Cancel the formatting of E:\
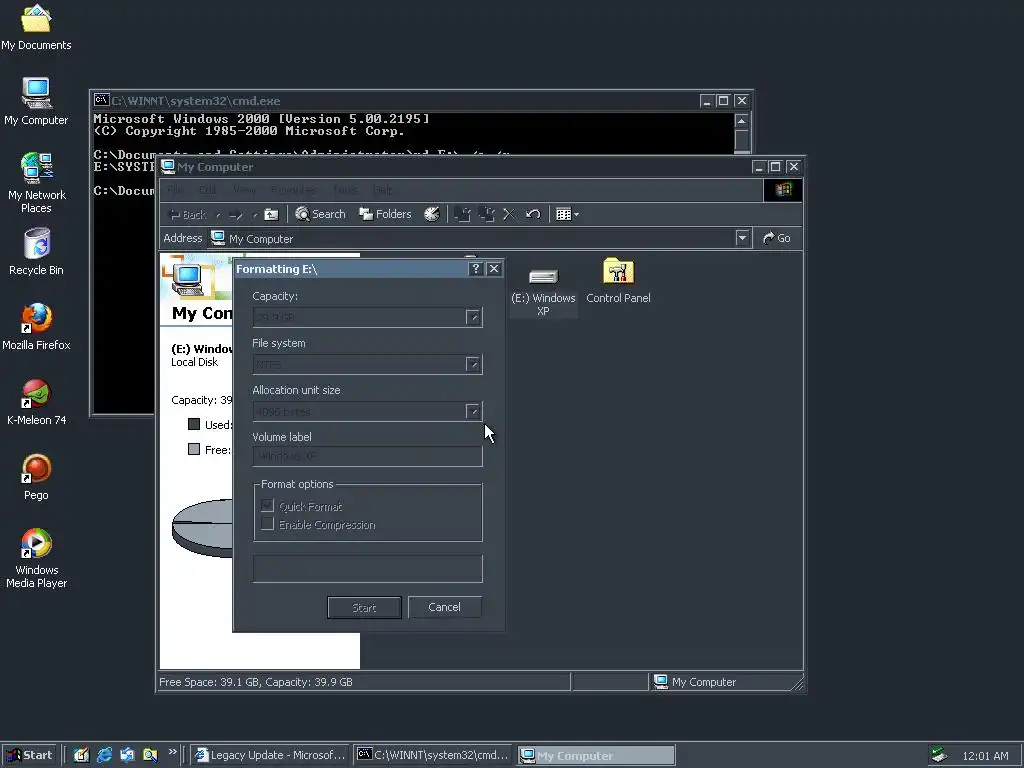This screenshot has width=1024, height=768. [445, 607]
